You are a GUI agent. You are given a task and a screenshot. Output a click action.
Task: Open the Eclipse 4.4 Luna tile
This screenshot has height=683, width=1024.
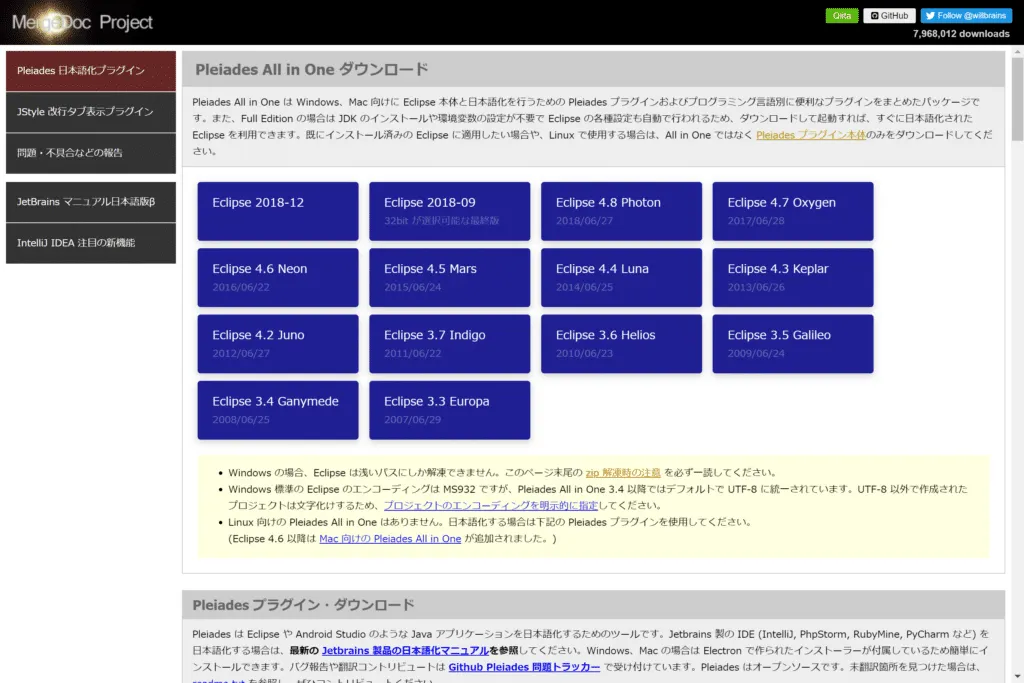(621, 278)
